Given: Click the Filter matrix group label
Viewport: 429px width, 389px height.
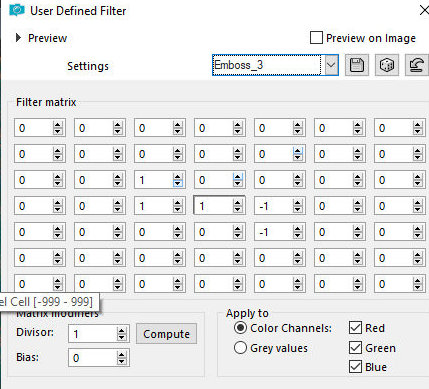Looking at the screenshot, I should tap(46, 102).
